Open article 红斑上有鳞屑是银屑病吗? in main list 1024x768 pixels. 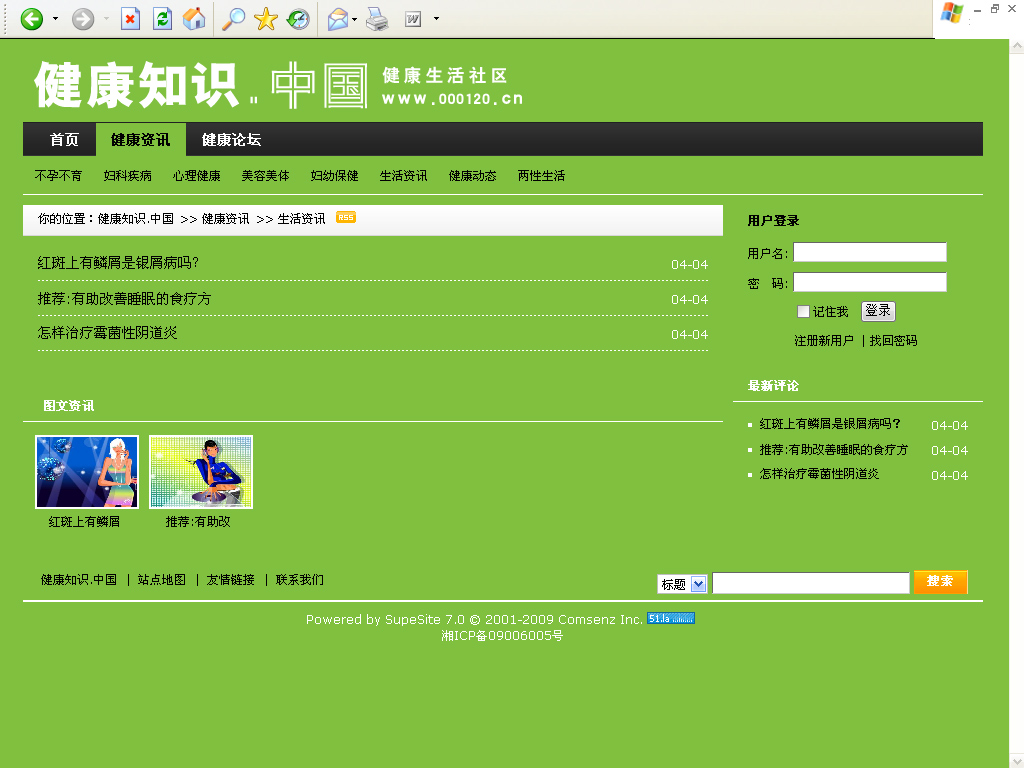[118, 263]
